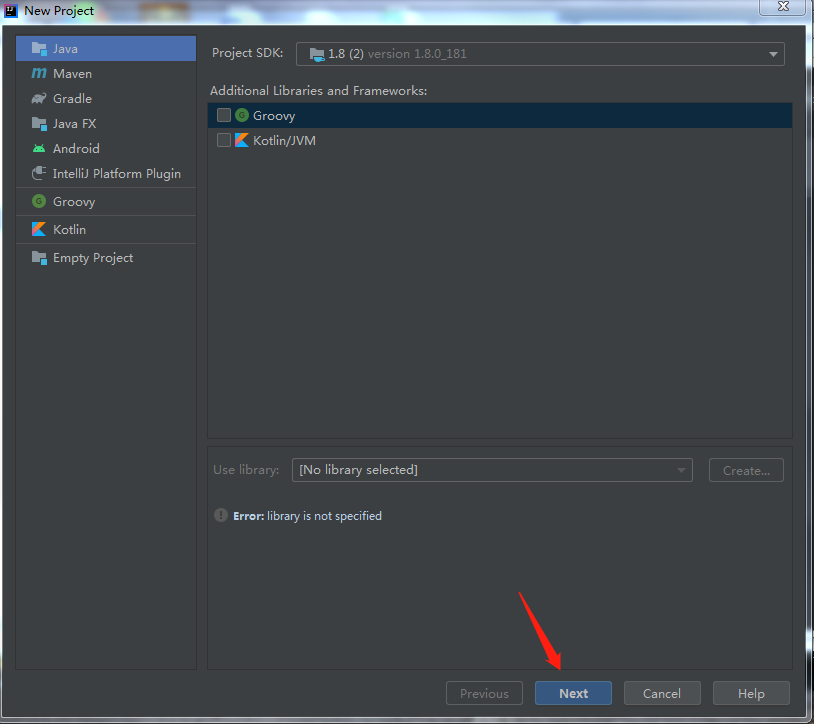Click the SDK folder icon in dropdown

click(x=317, y=54)
